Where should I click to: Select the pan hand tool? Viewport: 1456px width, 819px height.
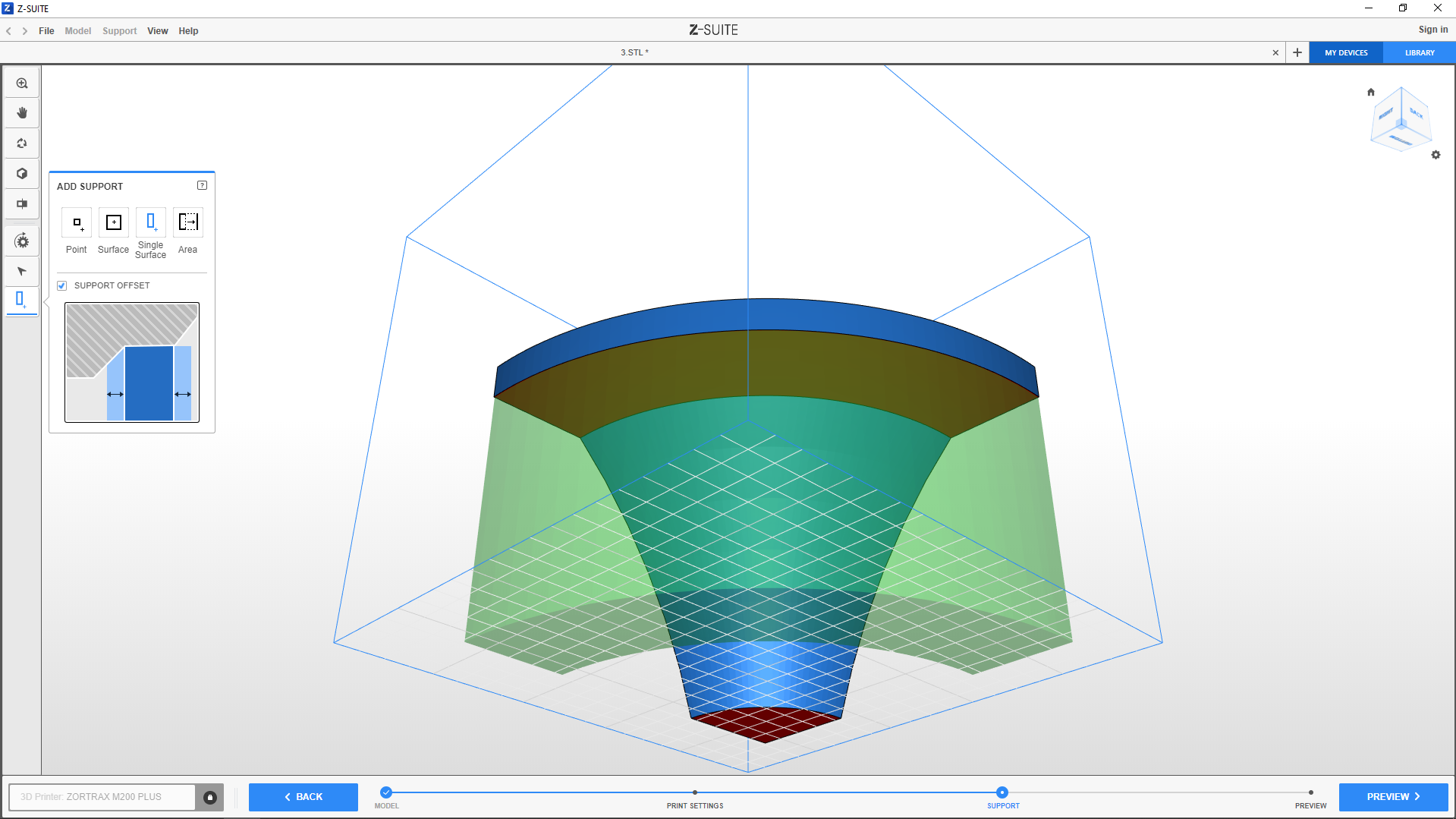click(22, 113)
